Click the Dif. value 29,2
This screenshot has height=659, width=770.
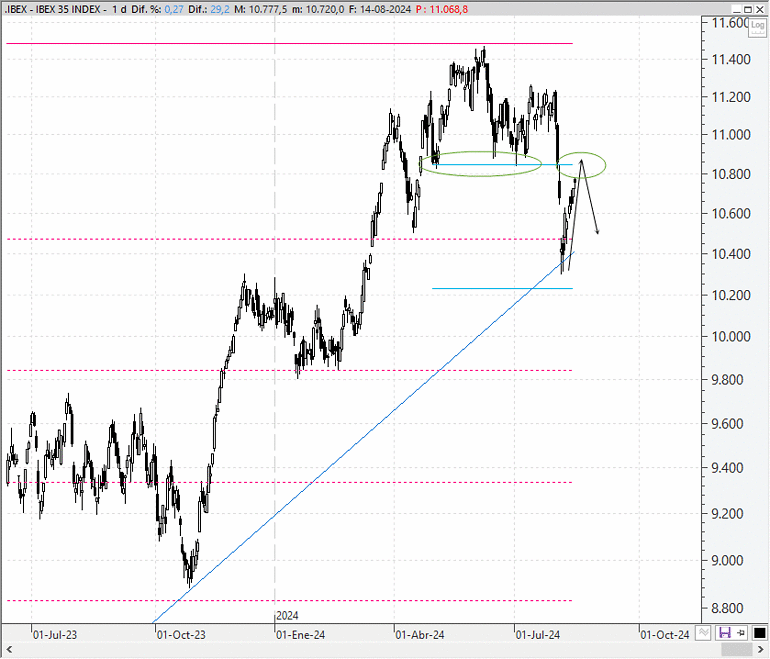[220, 9]
